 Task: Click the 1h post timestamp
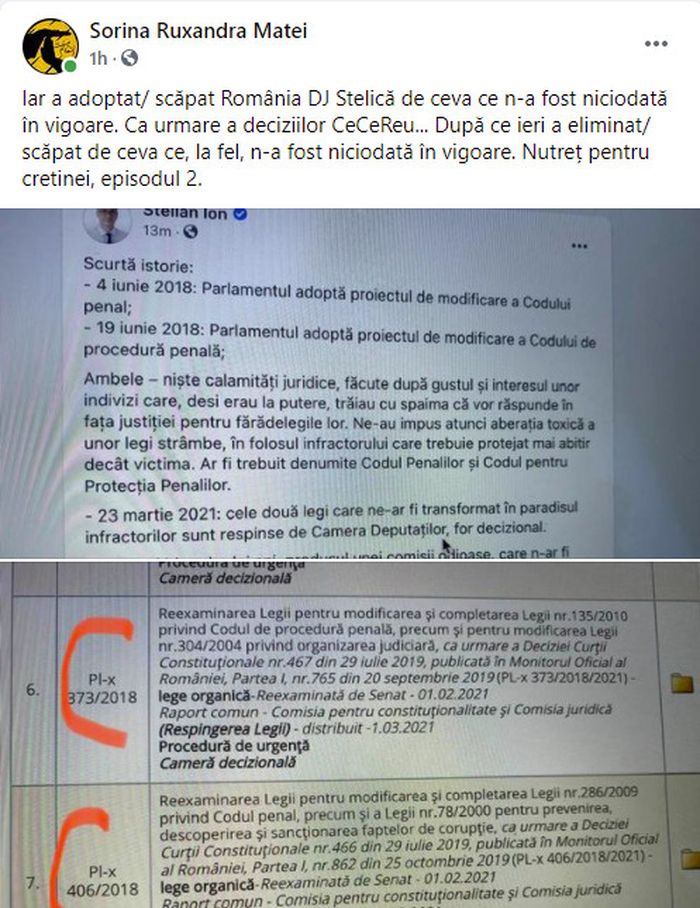click(x=98, y=58)
